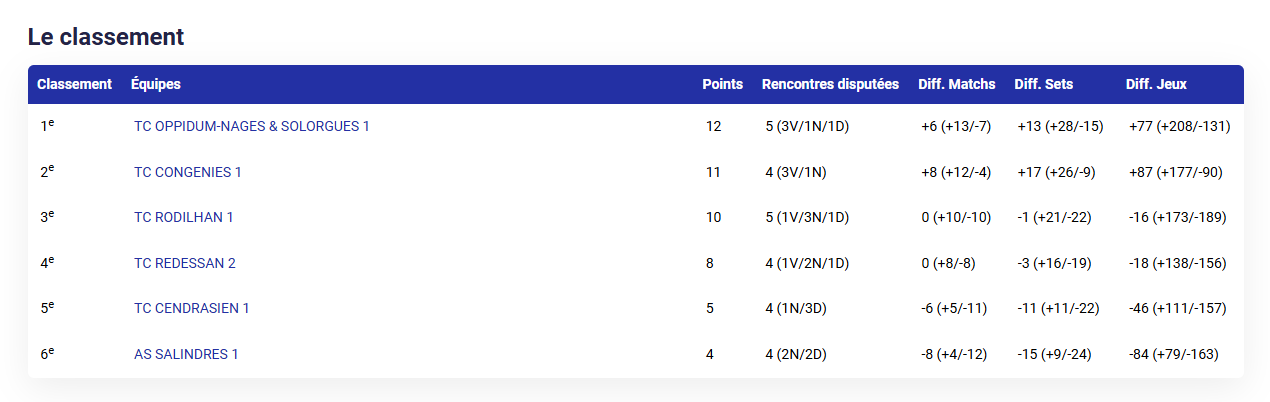This screenshot has width=1270, height=402.
Task: Open TC OPPIDUM-NAGES & SOLORGUES 1 team link
Action: 252,126
